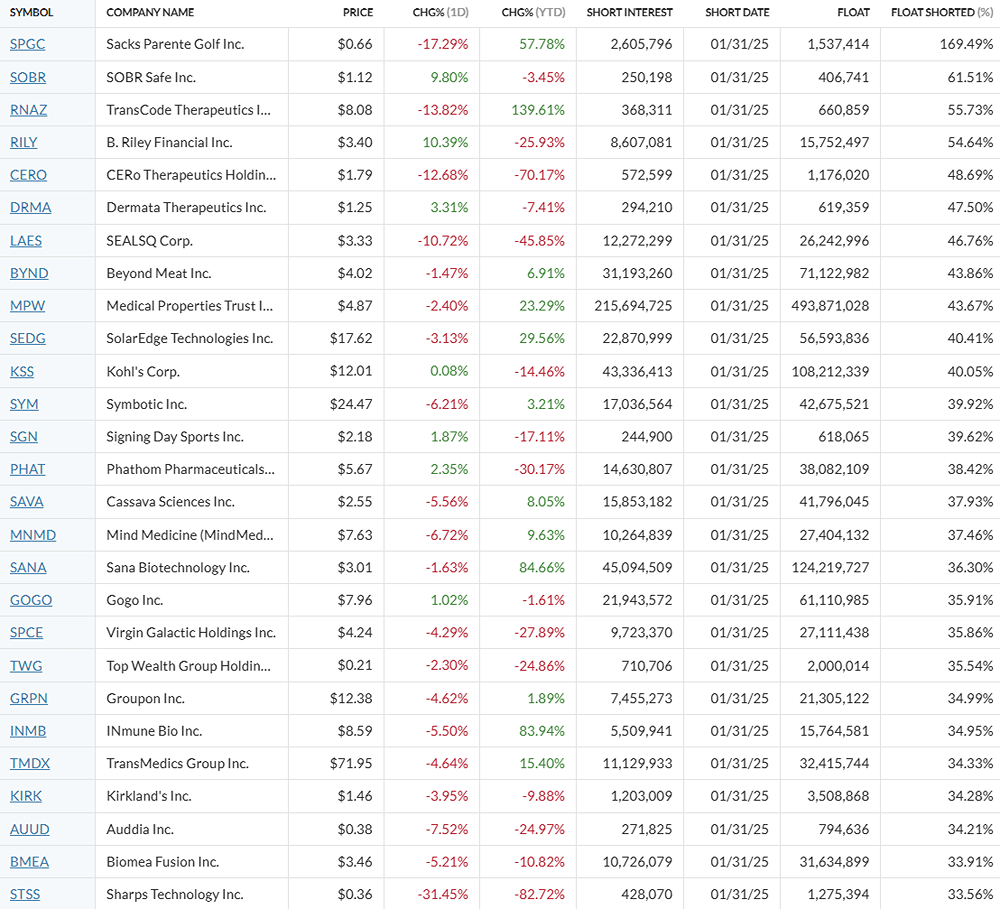Viewport: 1000px width, 909px height.
Task: Open the STSS ticker link
Action: (x=25, y=894)
